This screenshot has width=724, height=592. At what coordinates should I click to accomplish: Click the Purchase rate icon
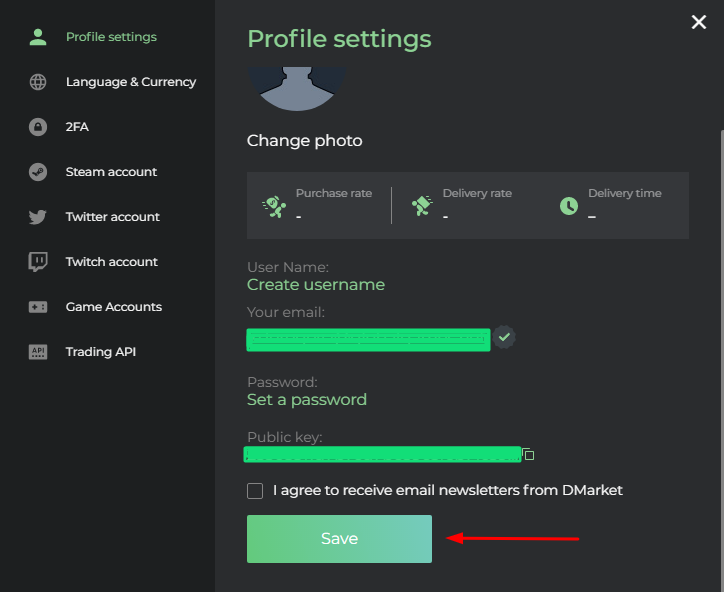tap(274, 206)
